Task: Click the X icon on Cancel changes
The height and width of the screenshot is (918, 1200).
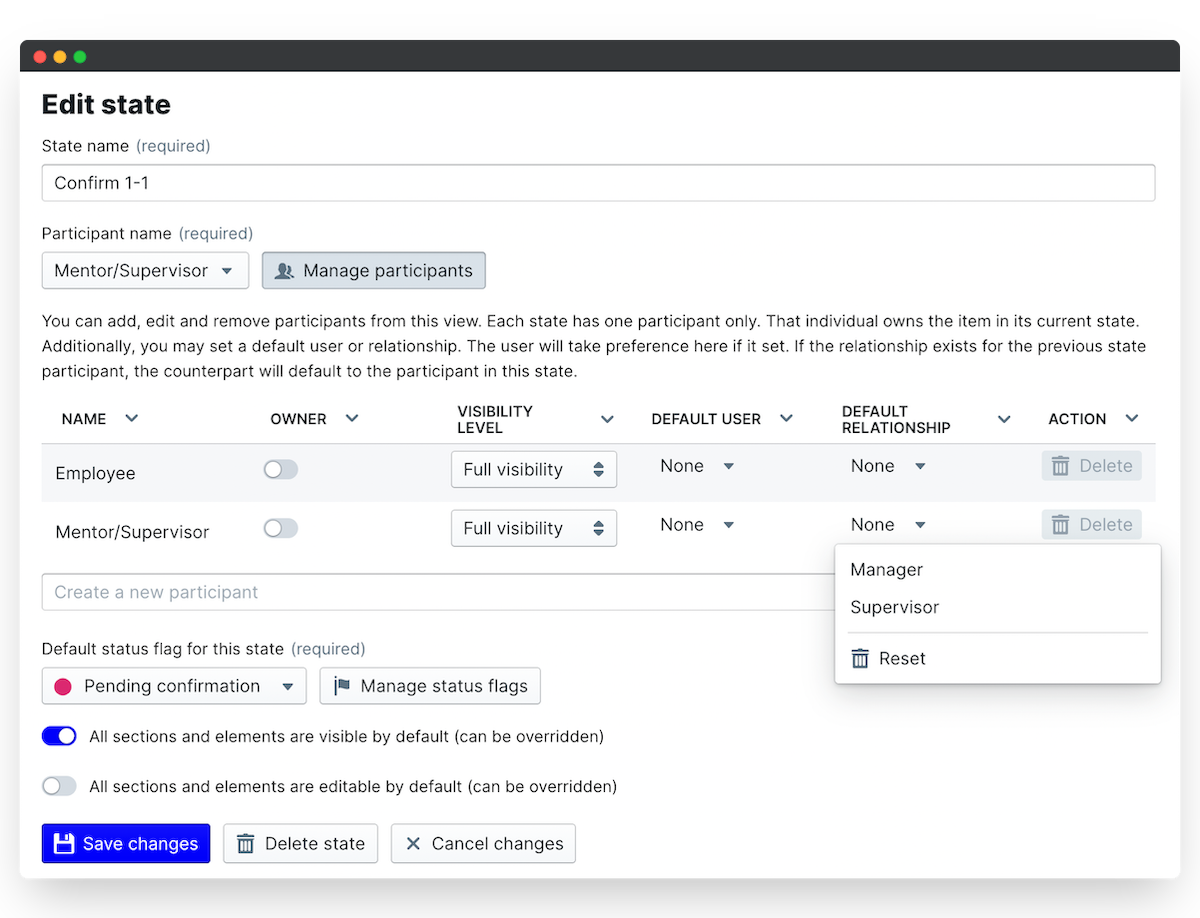Action: click(413, 844)
